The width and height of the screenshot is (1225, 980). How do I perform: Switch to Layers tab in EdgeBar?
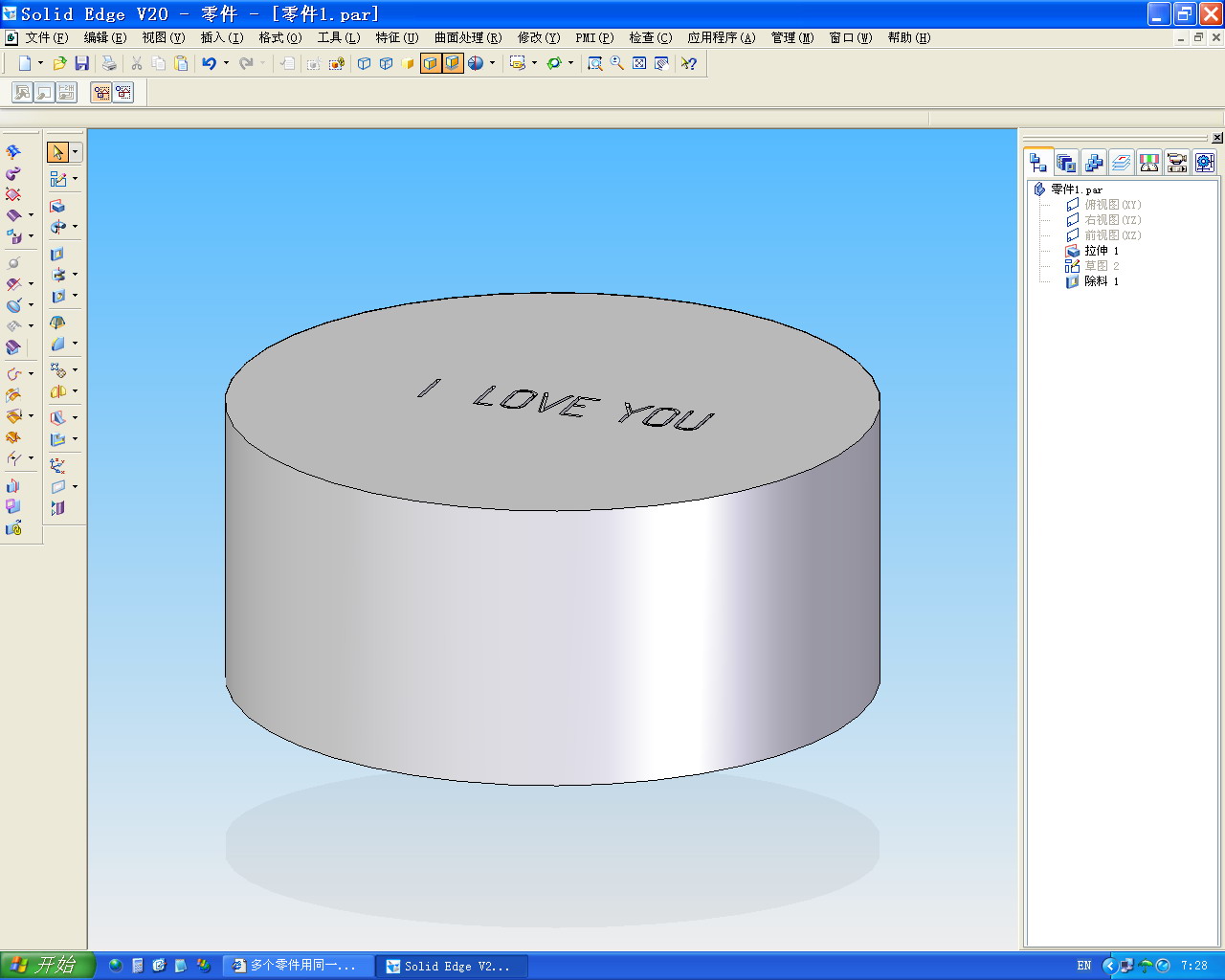point(1121,163)
